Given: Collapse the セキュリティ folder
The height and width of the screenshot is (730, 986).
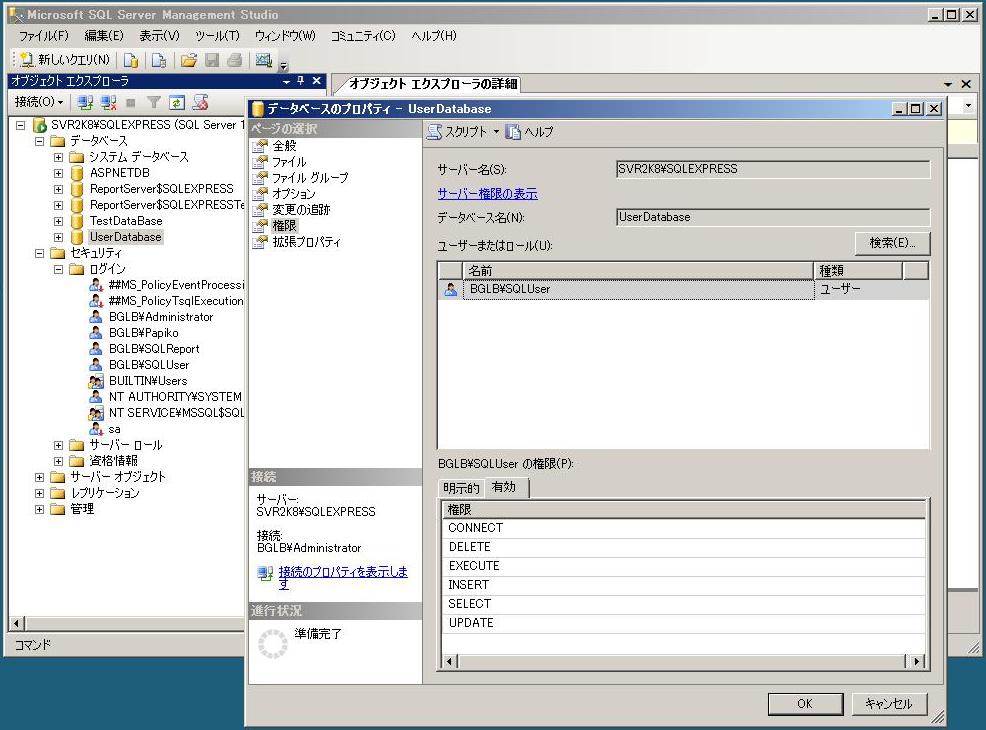Looking at the screenshot, I should (x=40, y=253).
